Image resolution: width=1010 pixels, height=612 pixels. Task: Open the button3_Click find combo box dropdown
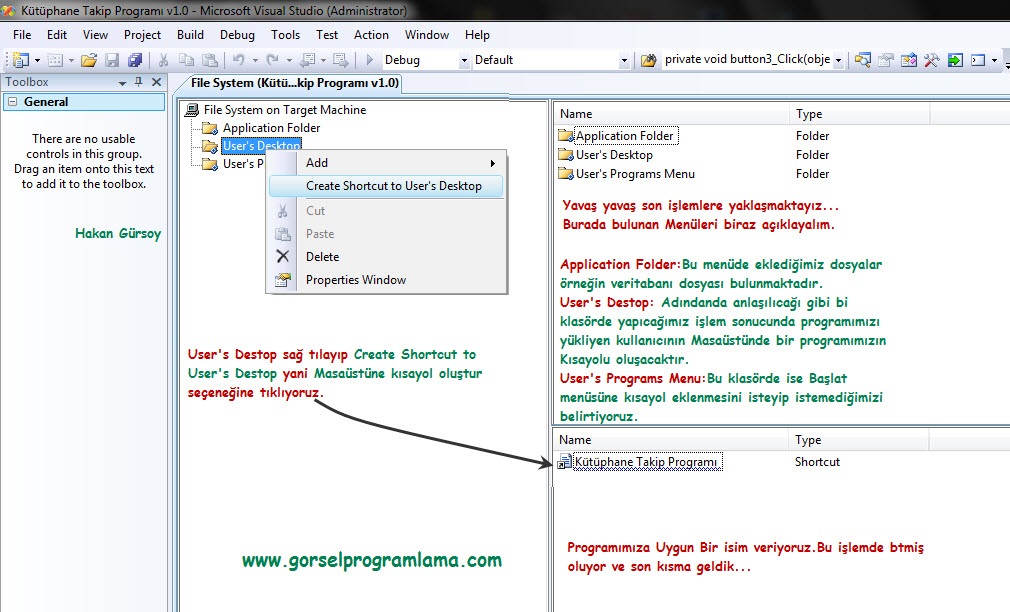[838, 61]
